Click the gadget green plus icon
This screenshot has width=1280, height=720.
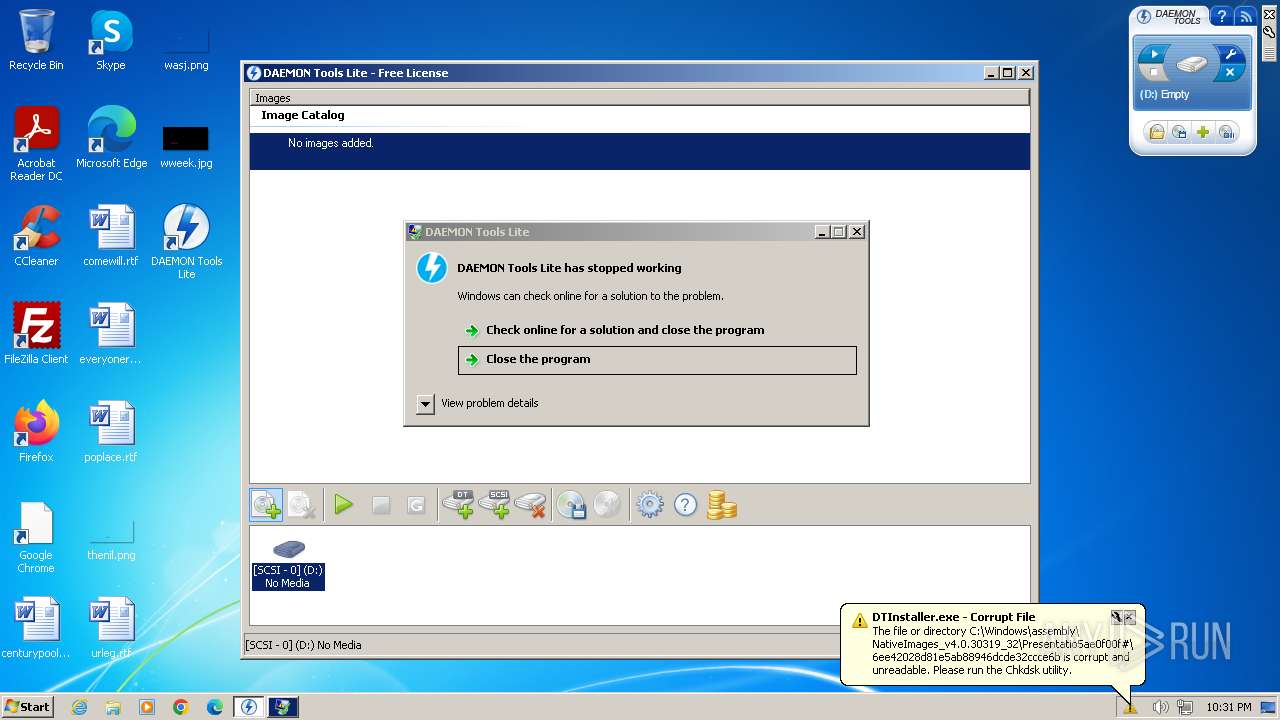tap(1203, 132)
